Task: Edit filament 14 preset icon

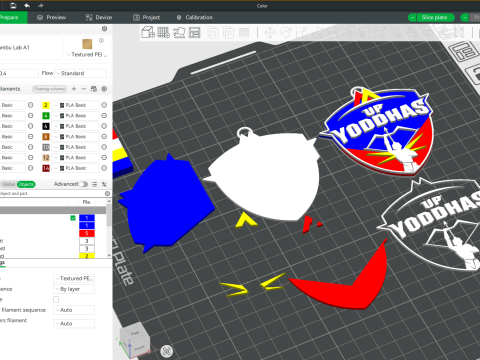Action: tap(104, 168)
